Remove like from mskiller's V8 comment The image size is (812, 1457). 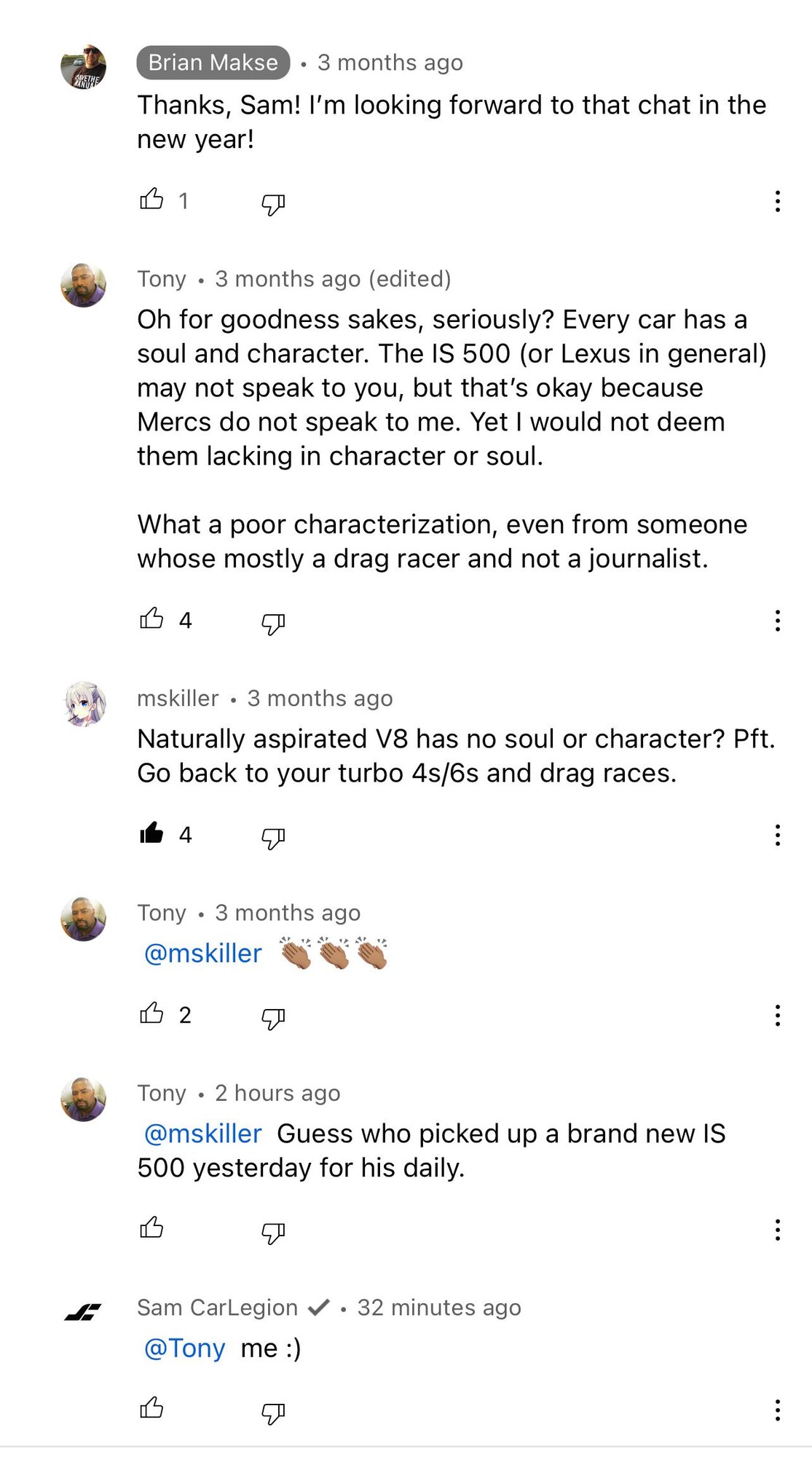[x=151, y=833]
